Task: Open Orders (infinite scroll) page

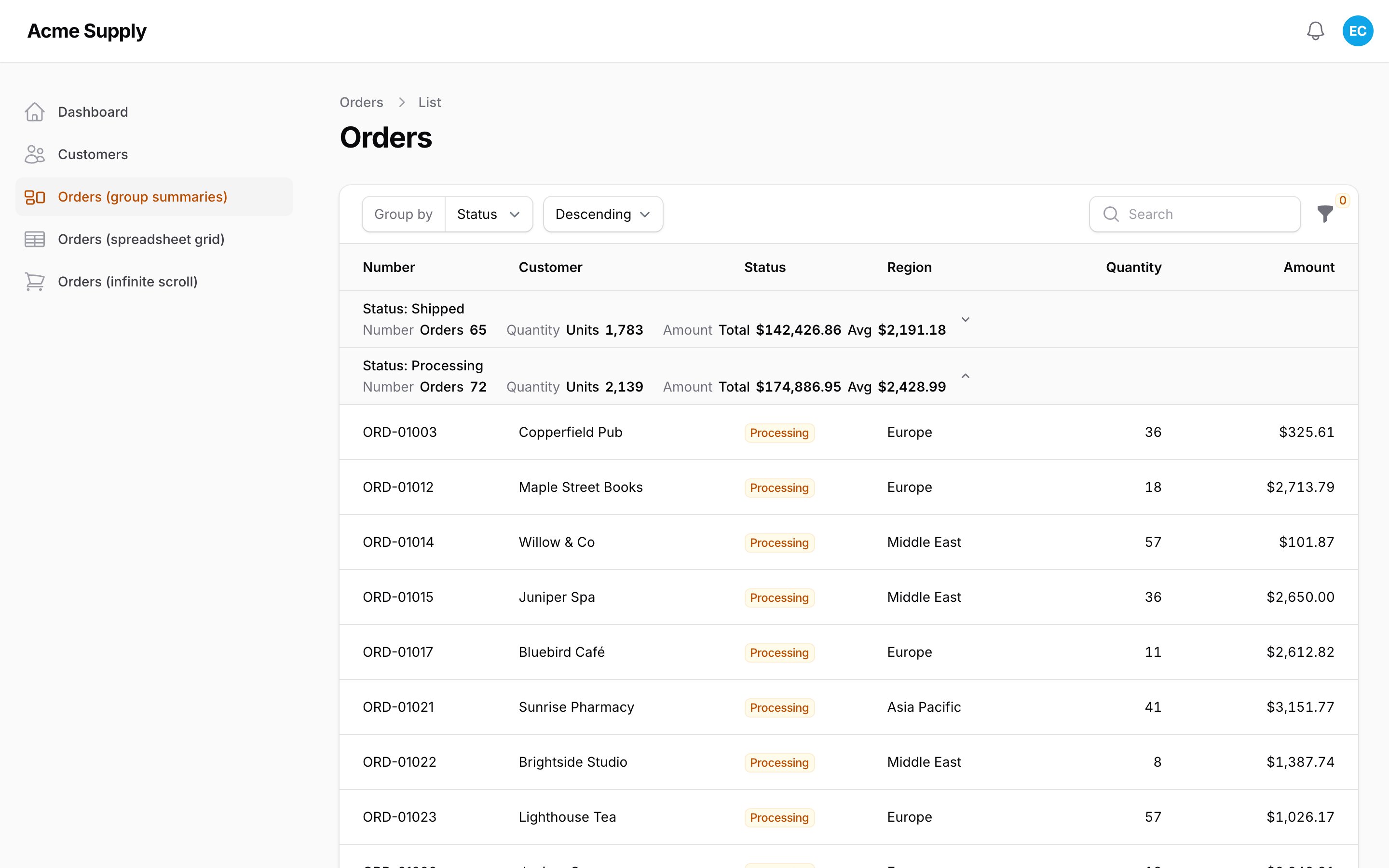Action: click(x=154, y=282)
